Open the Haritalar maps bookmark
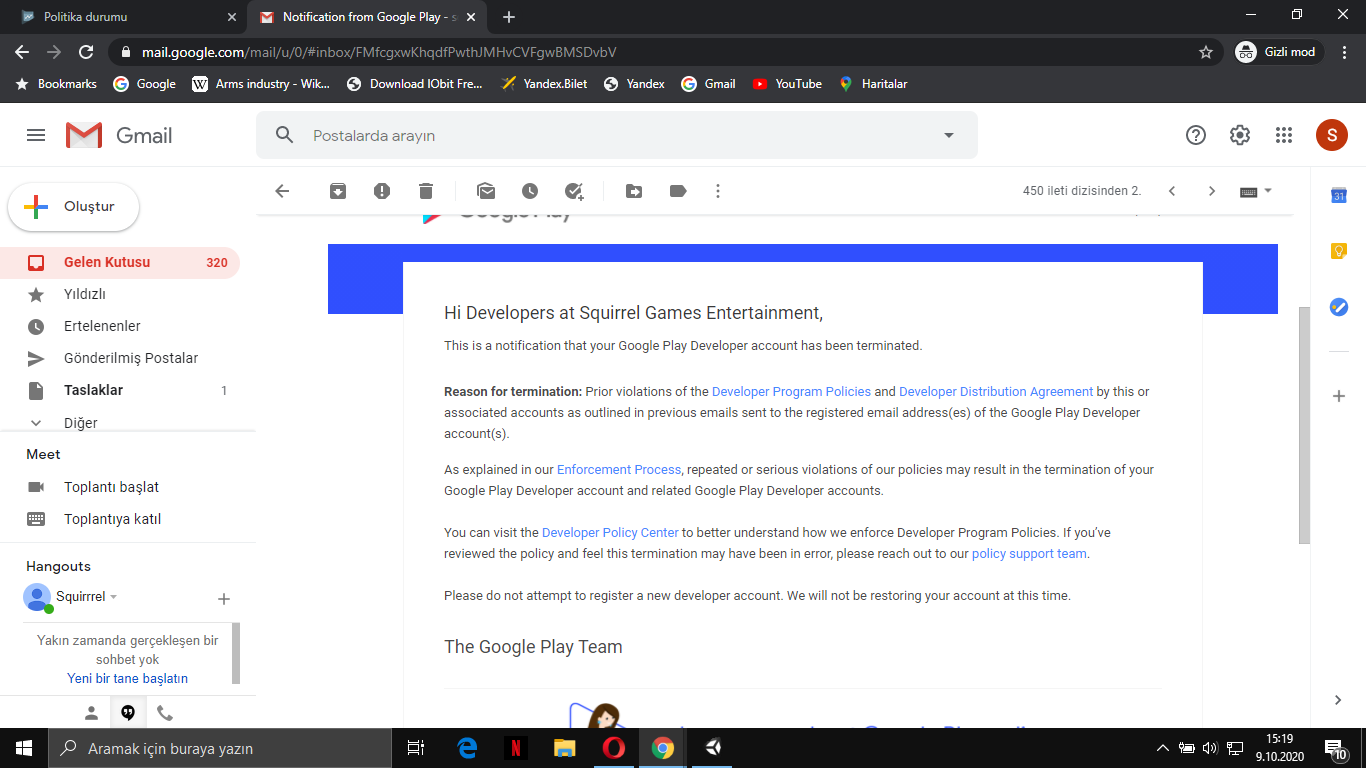Screen dimensions: 1366x768 point(873,84)
